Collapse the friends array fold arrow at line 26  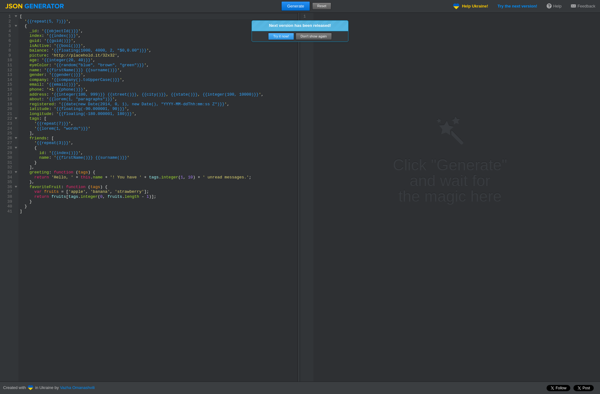coord(16,138)
